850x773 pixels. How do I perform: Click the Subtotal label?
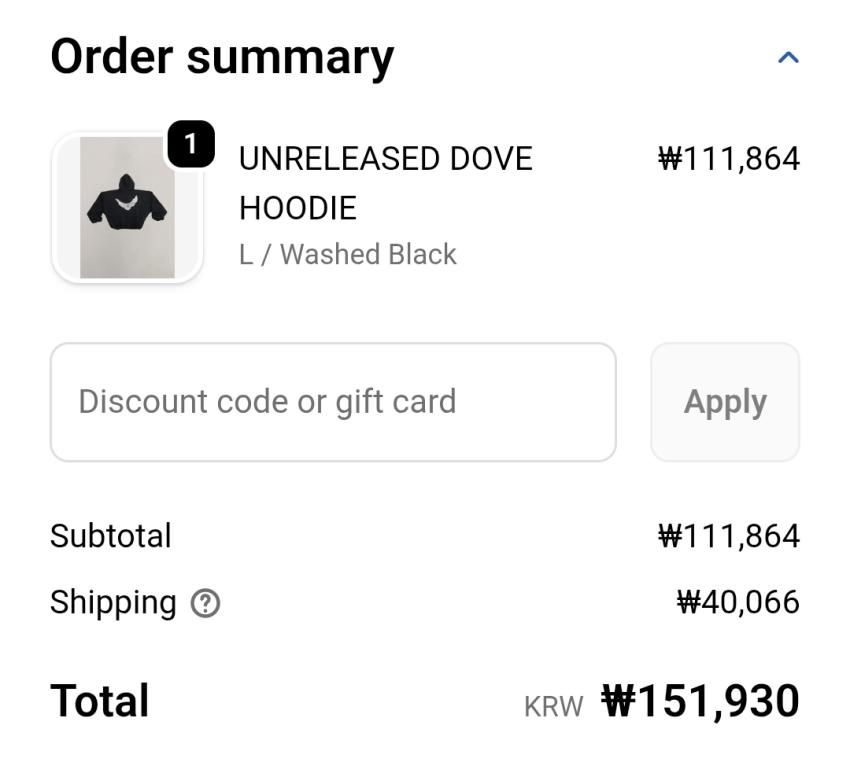coord(111,536)
